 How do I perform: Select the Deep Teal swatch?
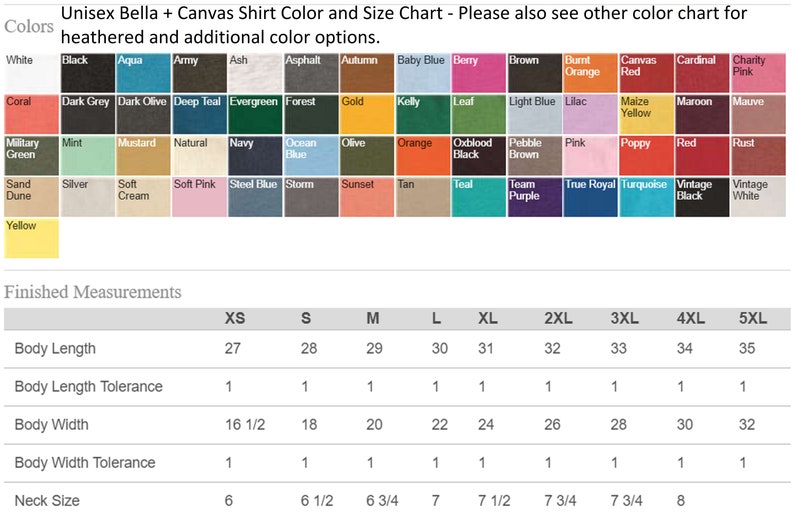[200, 114]
